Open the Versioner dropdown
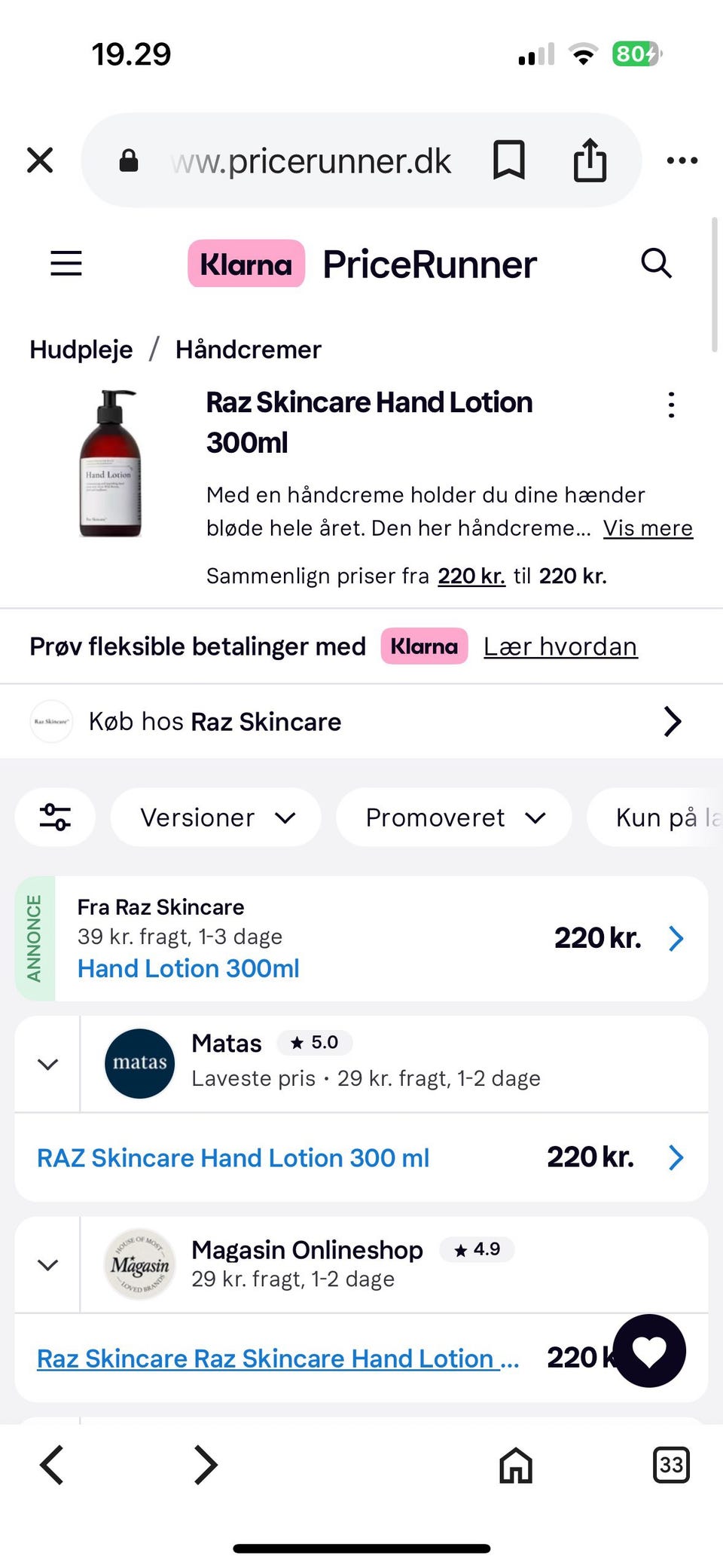Screen dimensions: 723x1568 [x=216, y=818]
